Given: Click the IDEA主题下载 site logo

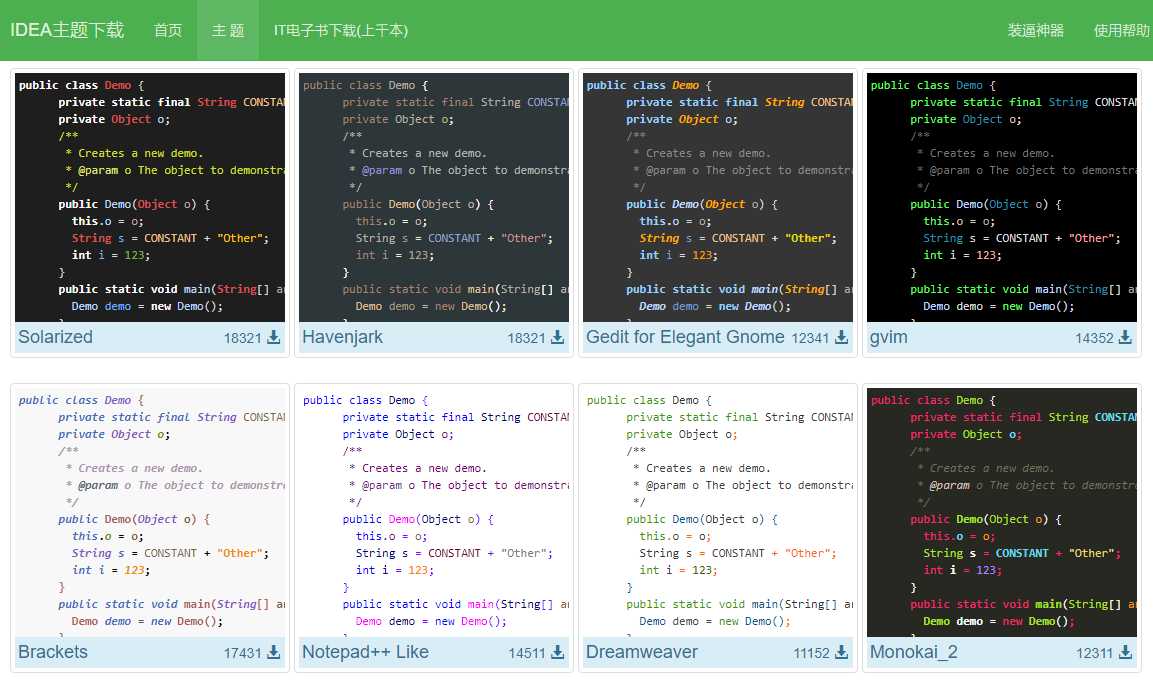Looking at the screenshot, I should 67,30.
